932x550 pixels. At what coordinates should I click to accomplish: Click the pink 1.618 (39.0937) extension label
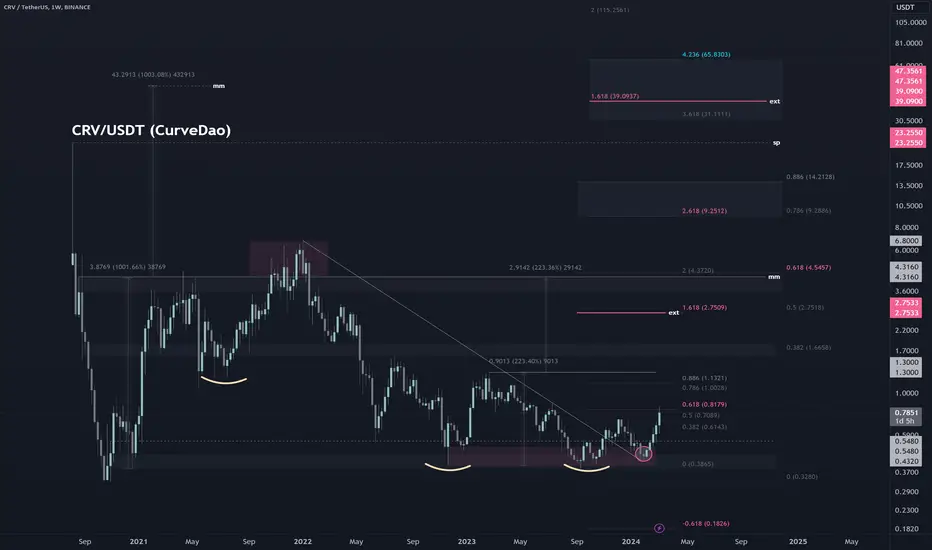coord(615,96)
